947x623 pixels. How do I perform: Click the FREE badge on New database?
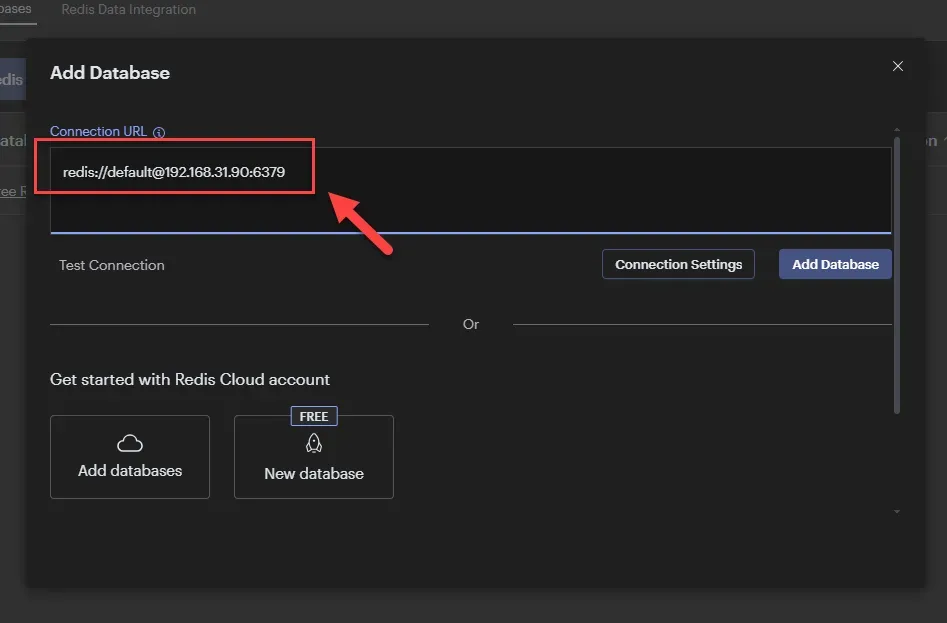click(314, 416)
